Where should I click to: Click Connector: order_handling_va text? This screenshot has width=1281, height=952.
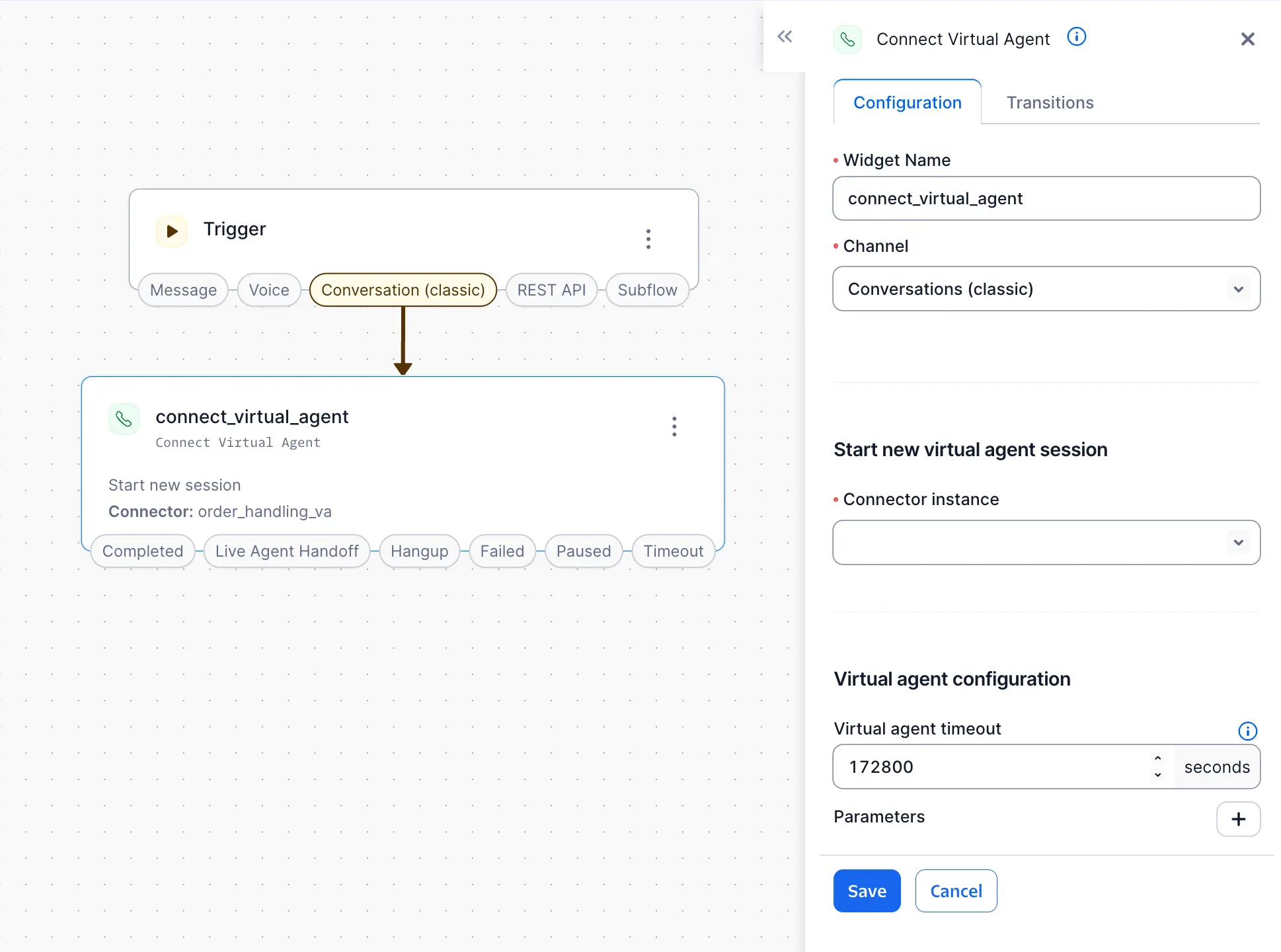pos(220,512)
